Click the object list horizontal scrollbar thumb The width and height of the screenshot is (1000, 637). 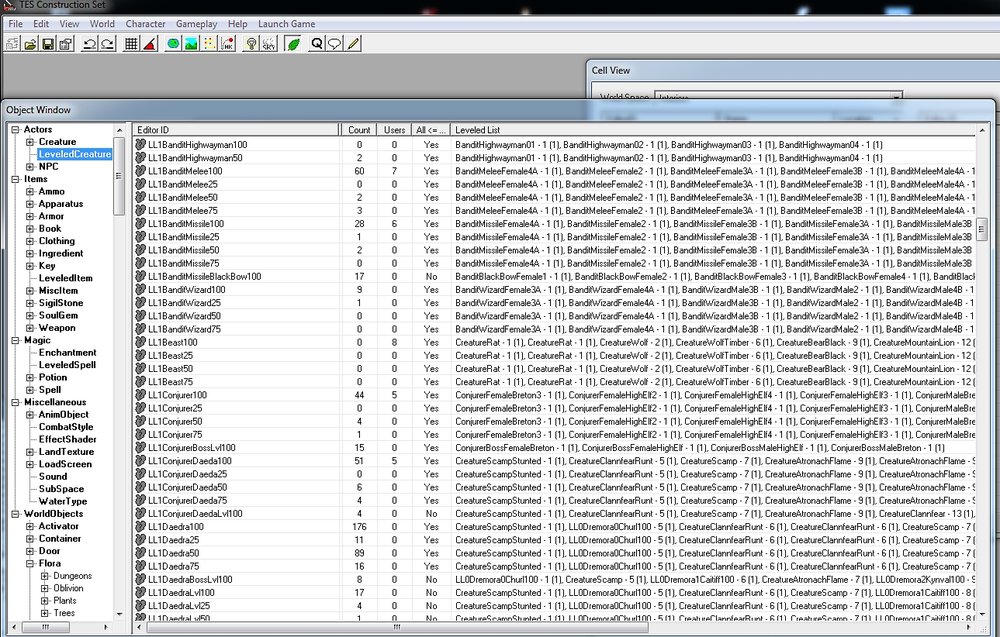[x=397, y=627]
